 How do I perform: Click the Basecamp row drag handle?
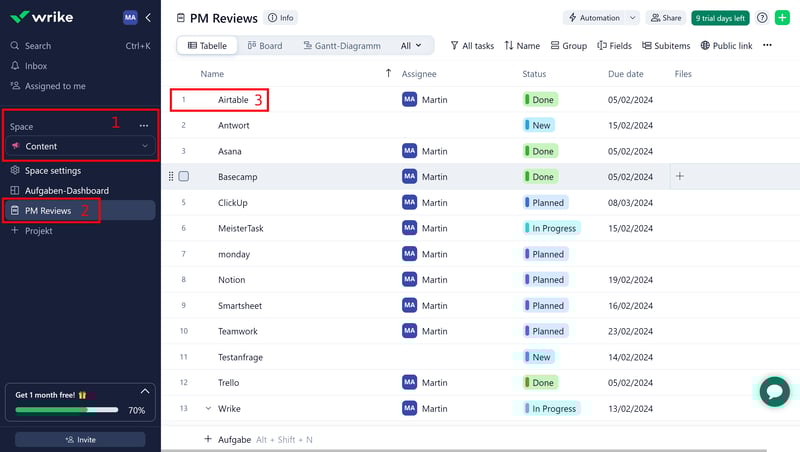click(171, 177)
